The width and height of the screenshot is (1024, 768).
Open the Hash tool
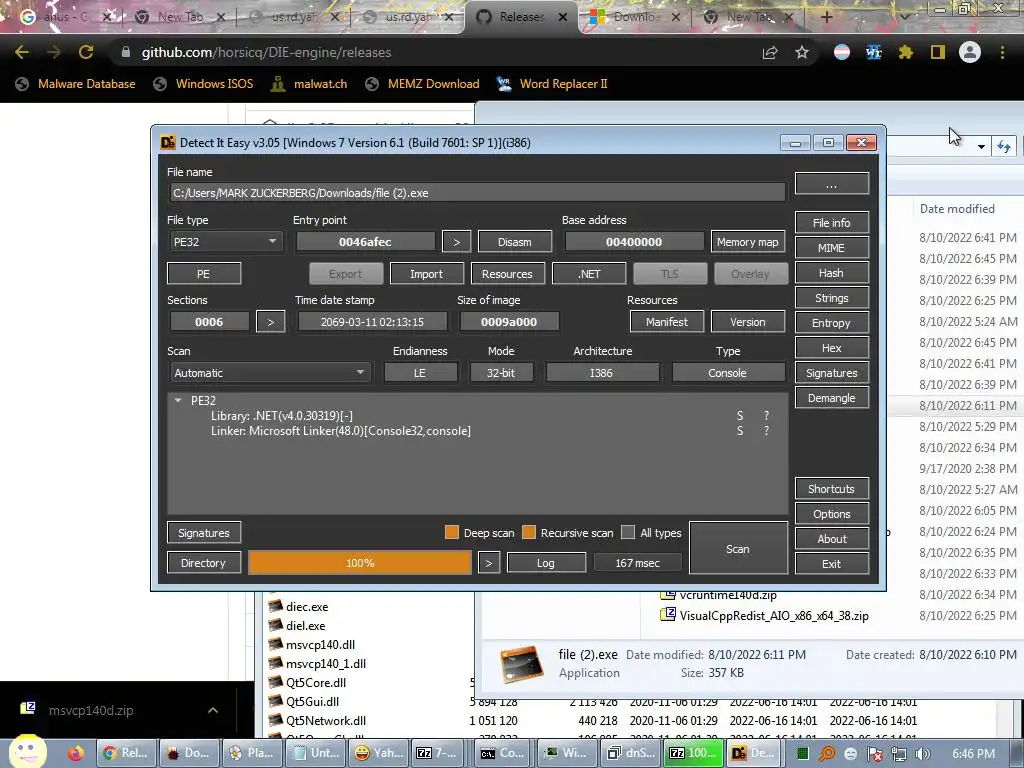pos(831,273)
